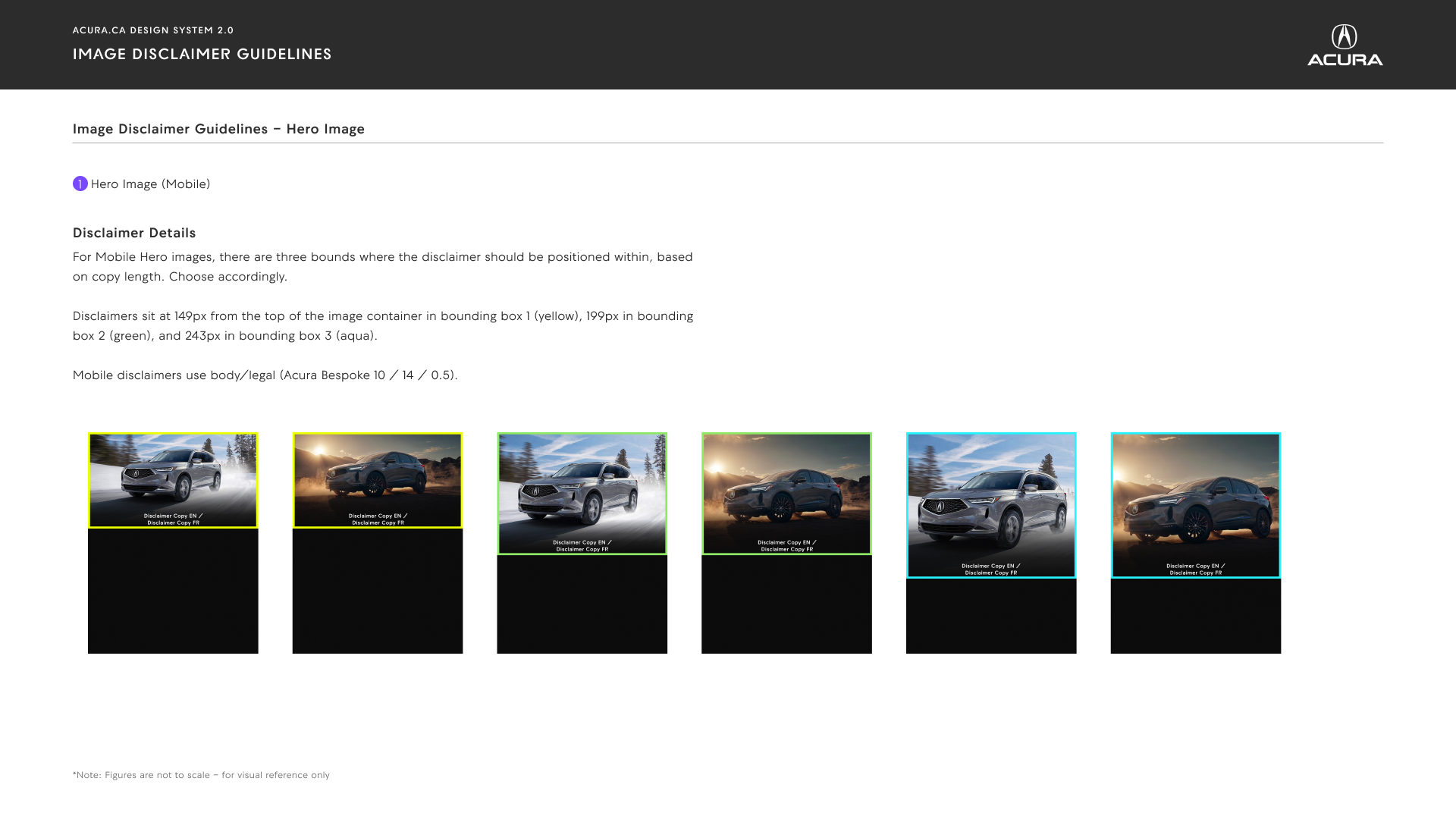Open aqua-bordered snowy SUV thumbnail
This screenshot has width=1456, height=819.
point(991,505)
